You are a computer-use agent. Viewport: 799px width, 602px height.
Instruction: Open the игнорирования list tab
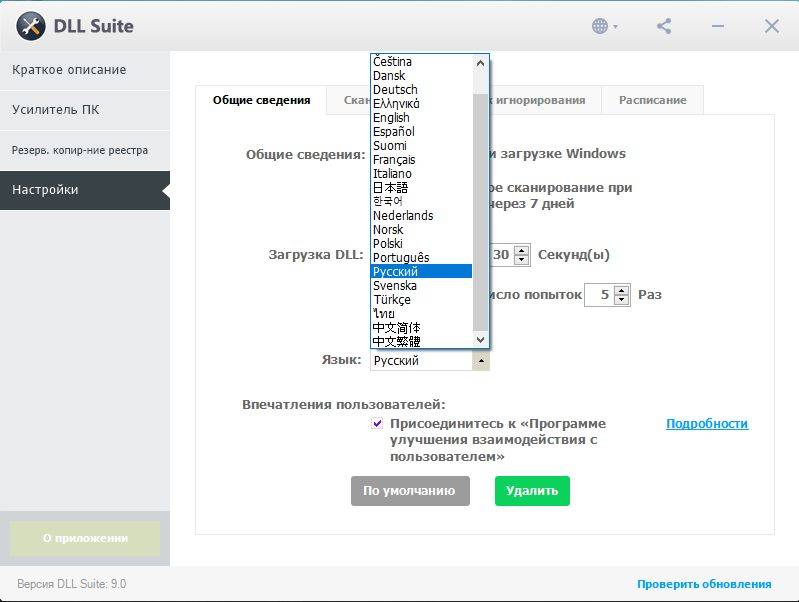[x=545, y=100]
